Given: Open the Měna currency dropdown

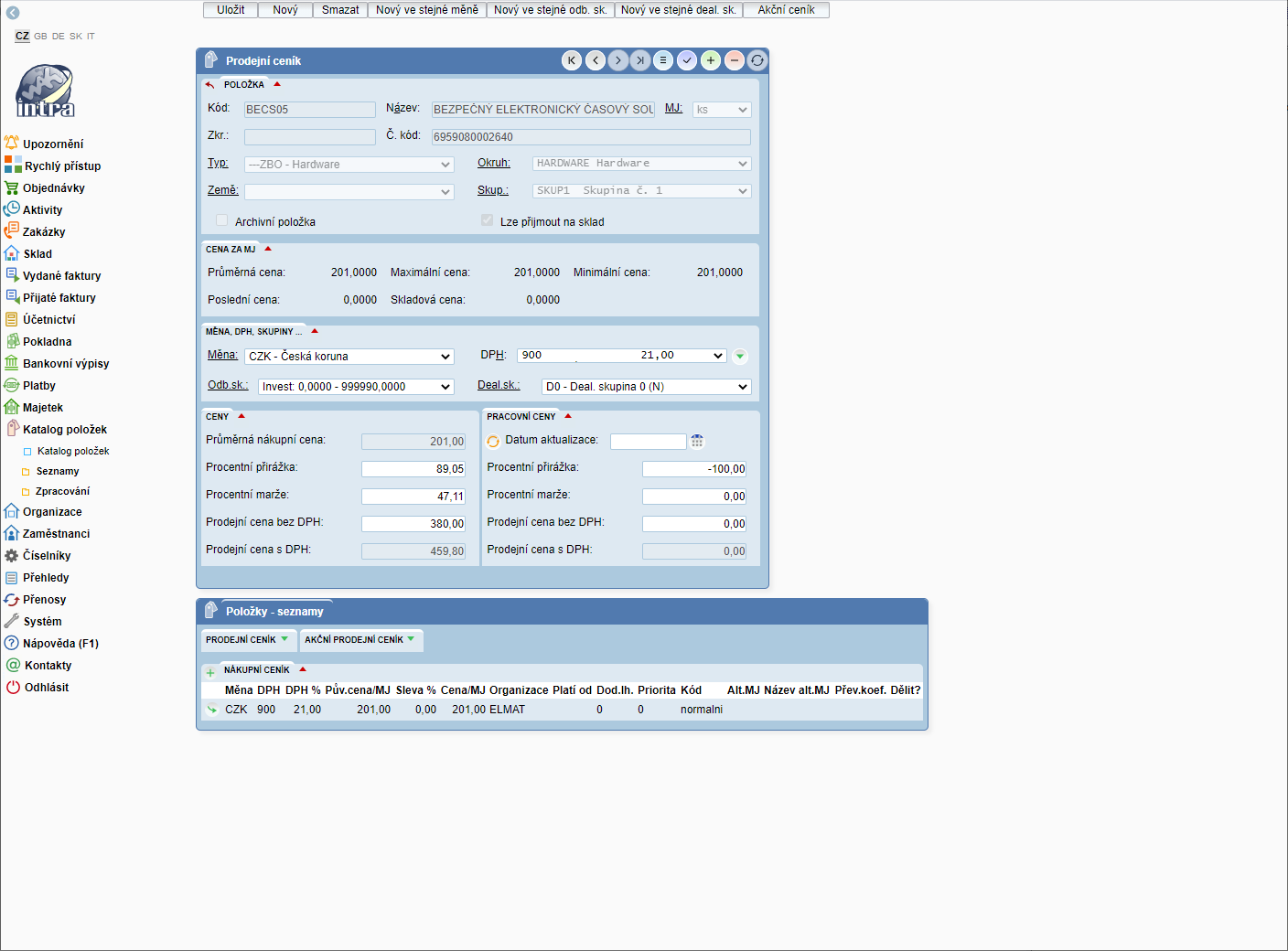Looking at the screenshot, I should click(x=349, y=357).
